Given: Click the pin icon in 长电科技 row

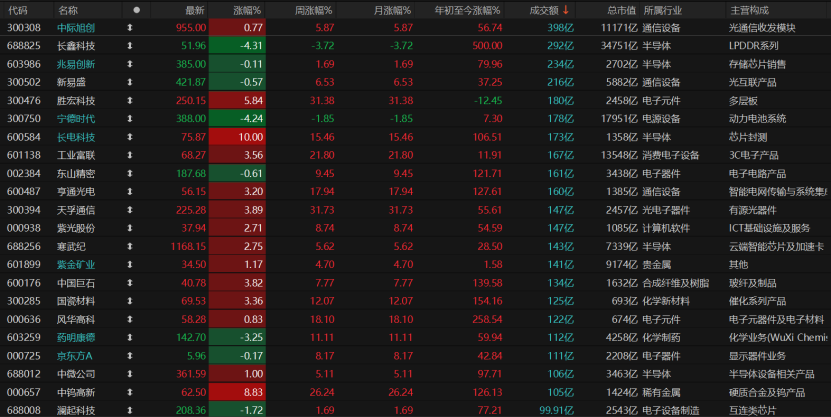Looking at the screenshot, I should [130, 137].
